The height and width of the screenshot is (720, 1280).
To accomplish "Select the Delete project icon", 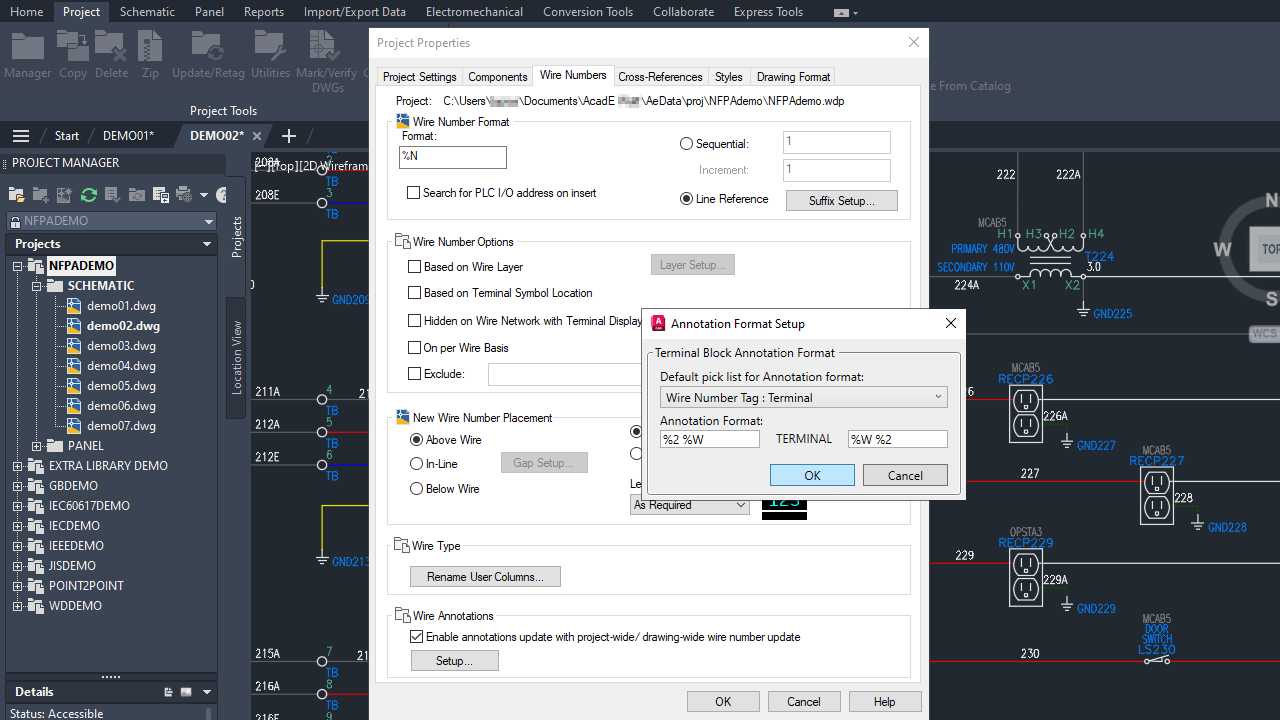I will click(111, 46).
